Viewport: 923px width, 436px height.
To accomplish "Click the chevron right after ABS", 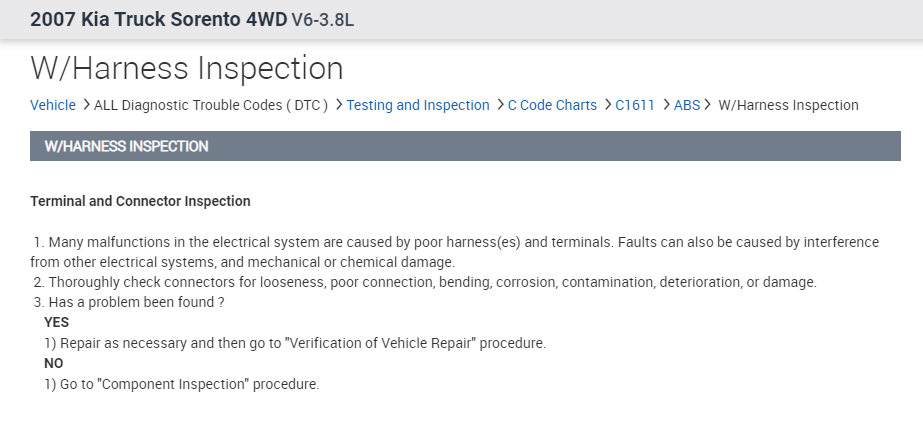I will pyautogui.click(x=708, y=105).
